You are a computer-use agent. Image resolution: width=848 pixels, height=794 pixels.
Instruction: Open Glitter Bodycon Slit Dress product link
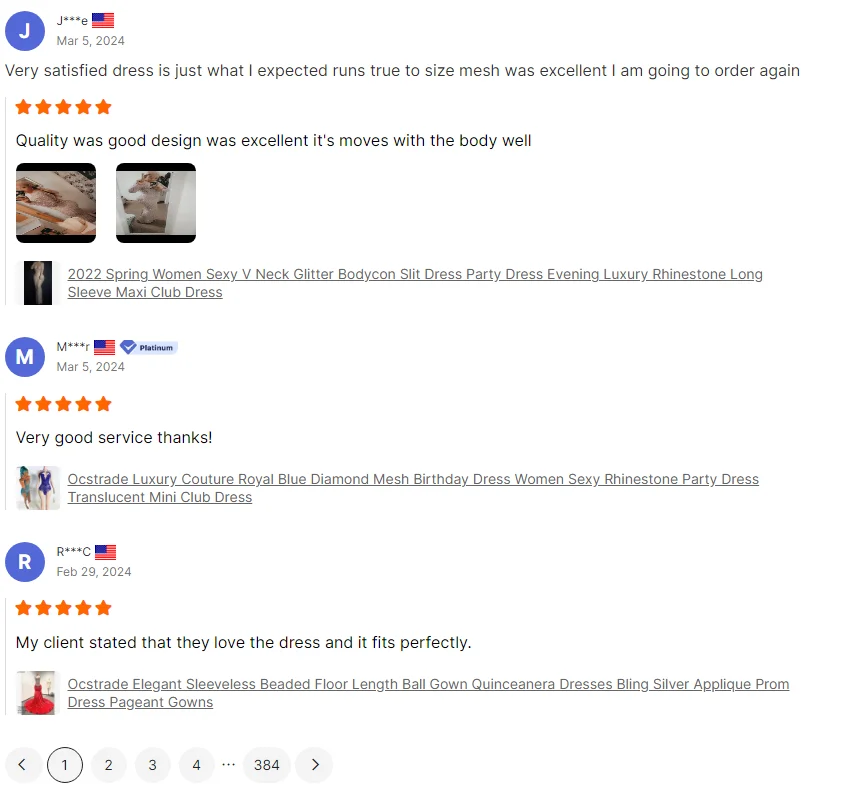click(x=415, y=283)
